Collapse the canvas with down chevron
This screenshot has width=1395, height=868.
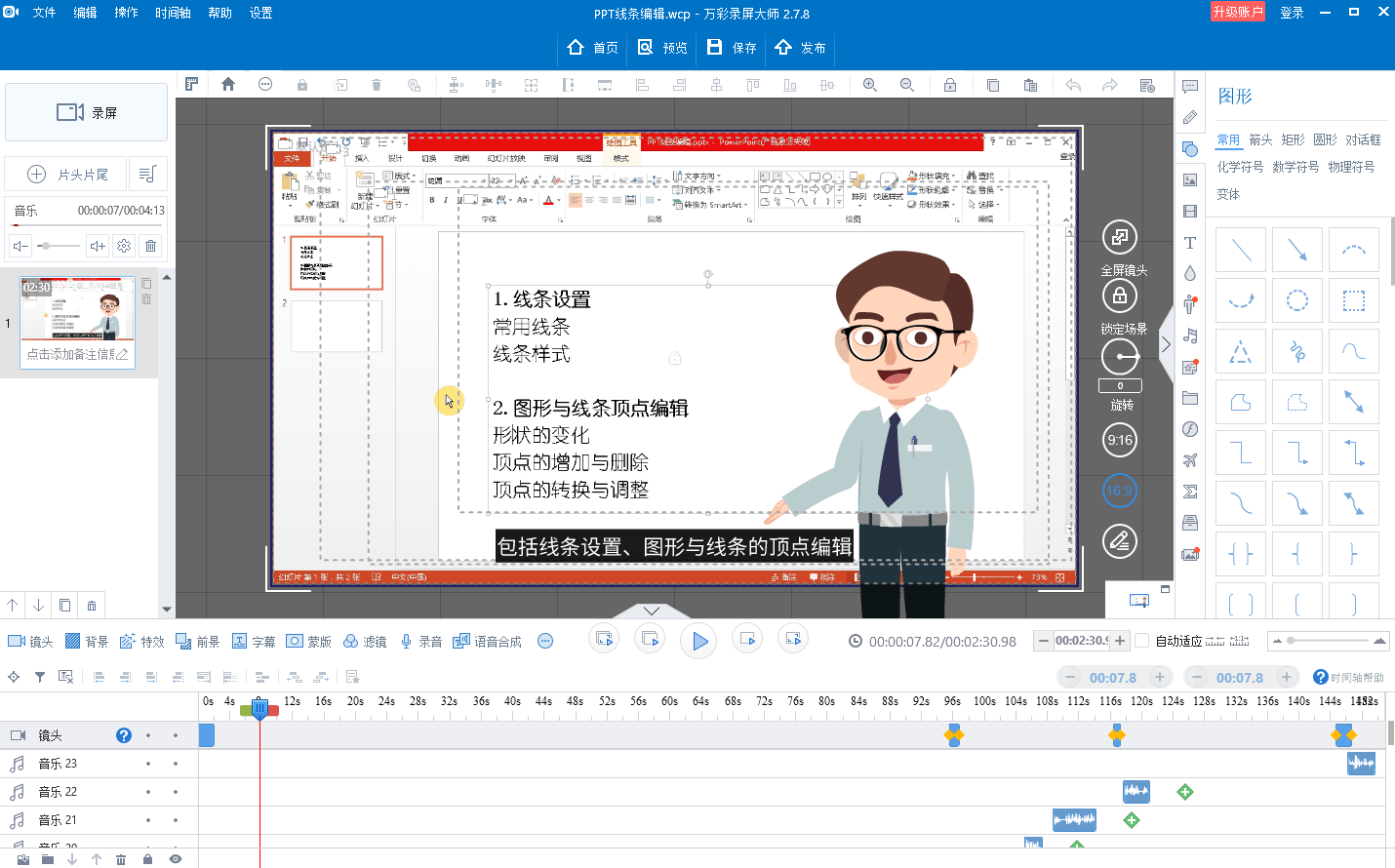(652, 611)
